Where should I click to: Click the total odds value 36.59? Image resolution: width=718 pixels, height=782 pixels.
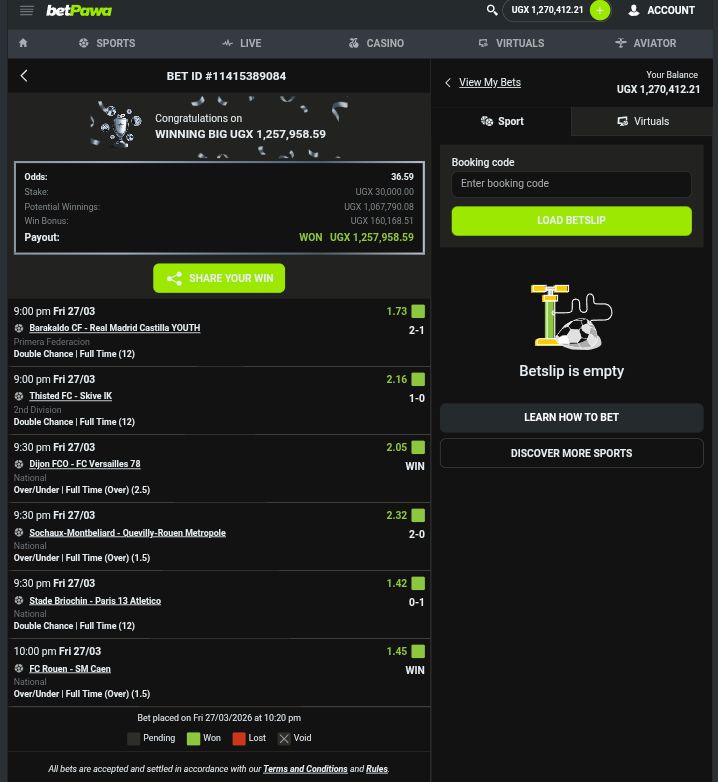tap(402, 177)
